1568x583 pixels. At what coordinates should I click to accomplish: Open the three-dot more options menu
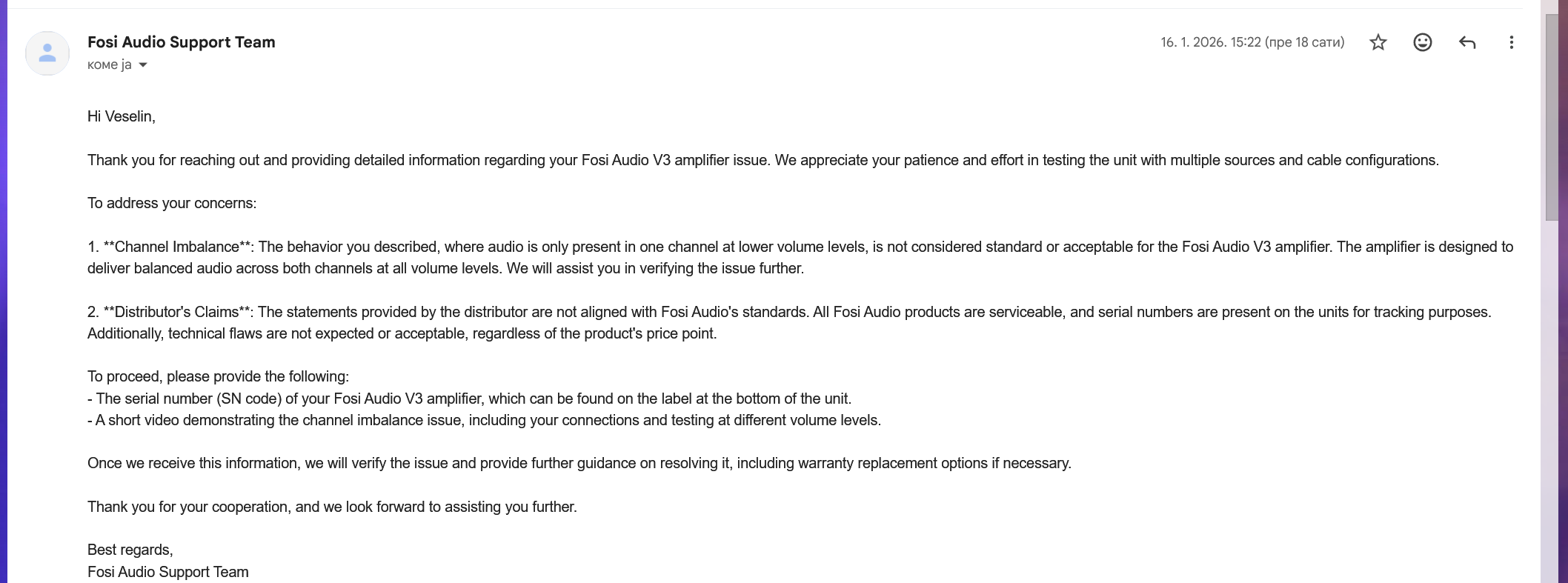[1511, 42]
